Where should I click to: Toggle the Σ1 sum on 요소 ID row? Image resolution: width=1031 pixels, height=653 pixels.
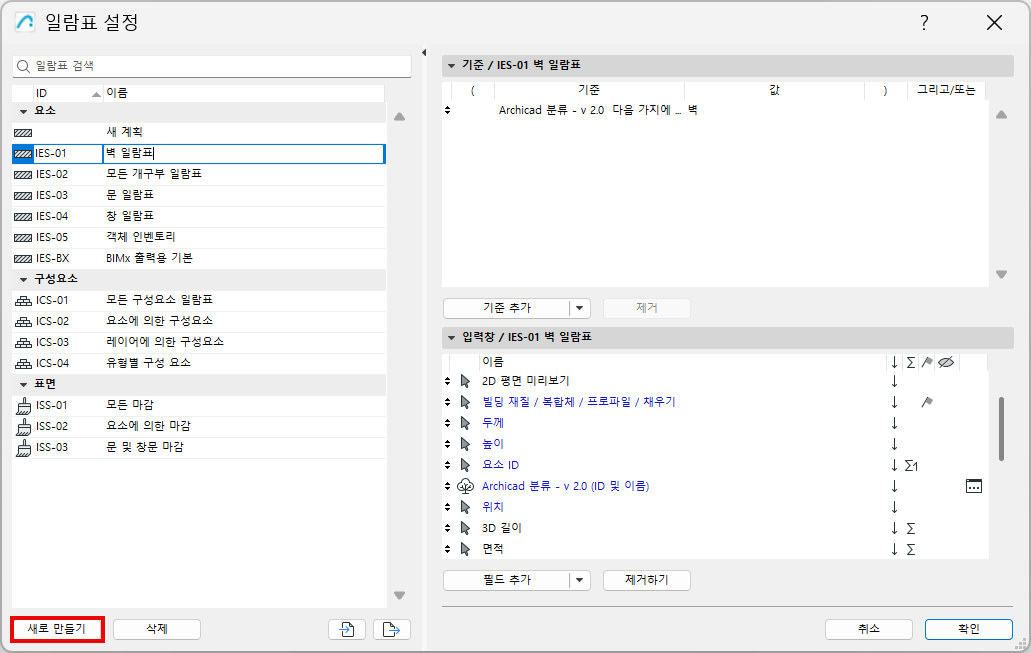tap(911, 466)
